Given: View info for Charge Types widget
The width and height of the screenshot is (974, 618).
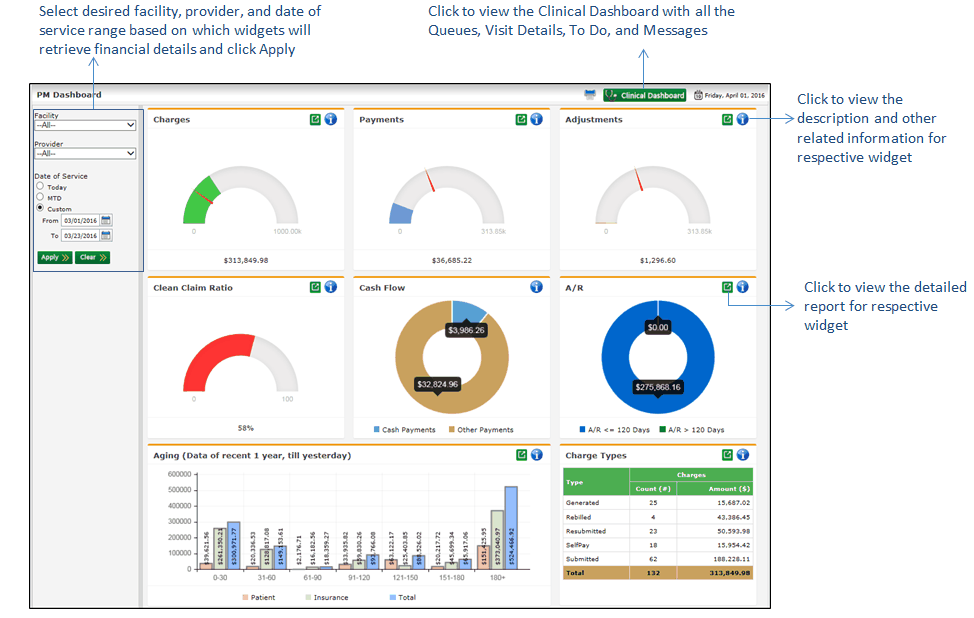Looking at the screenshot, I should [742, 455].
